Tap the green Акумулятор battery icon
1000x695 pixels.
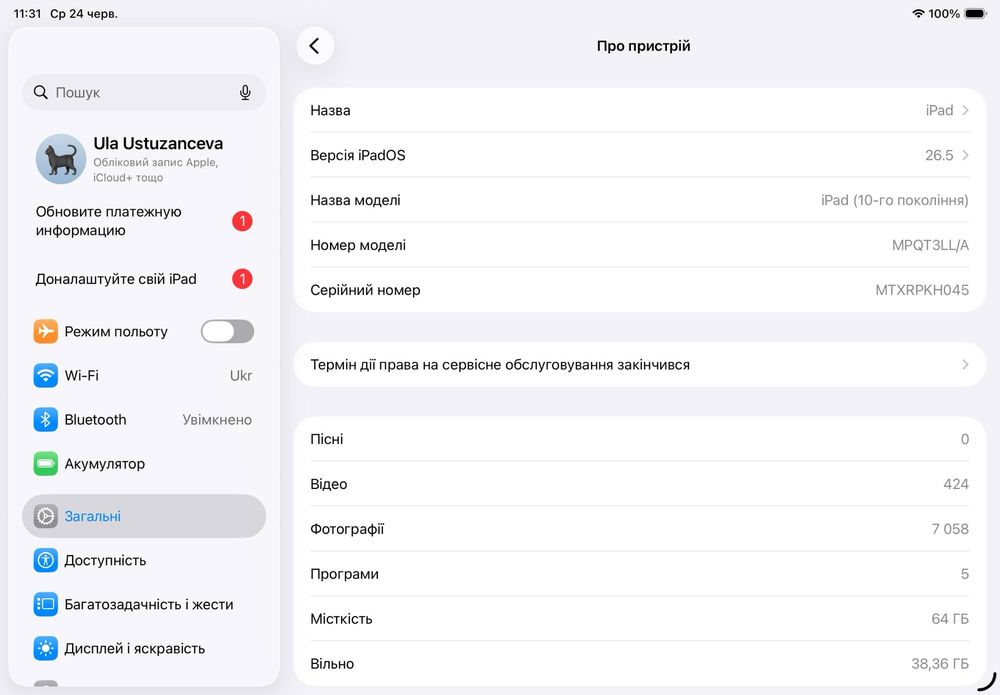45,464
